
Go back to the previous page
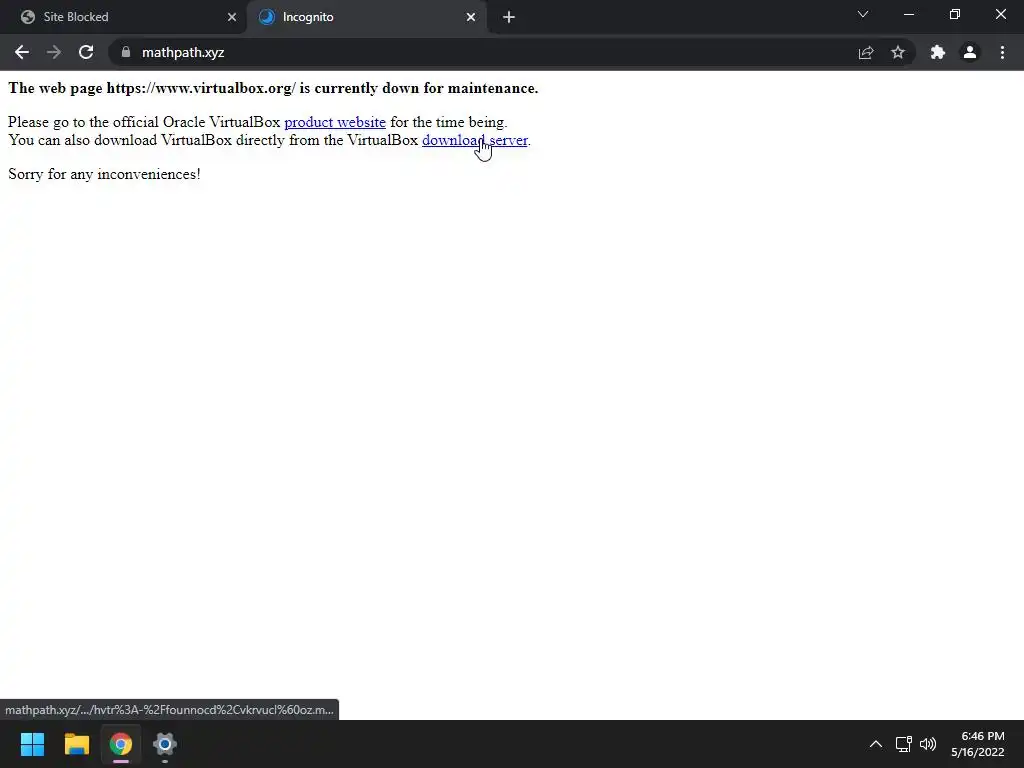pos(22,52)
